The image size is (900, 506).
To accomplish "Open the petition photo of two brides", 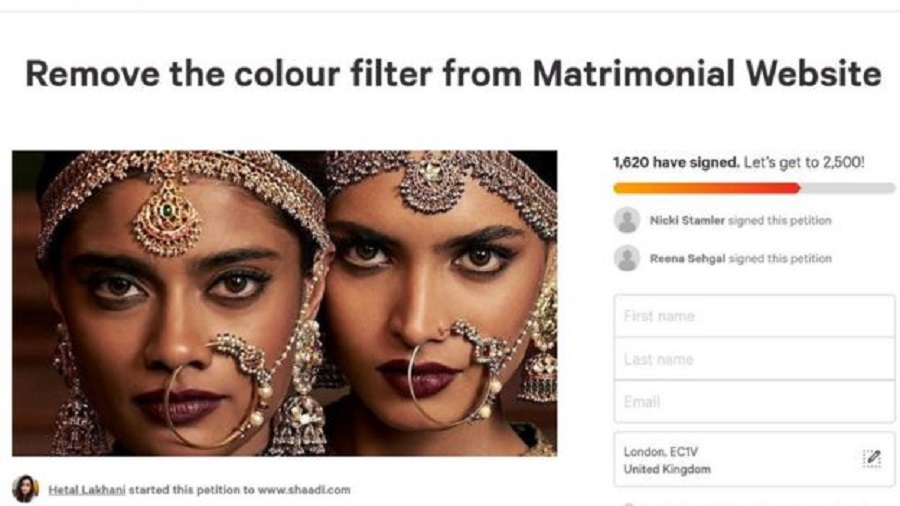I will point(284,303).
